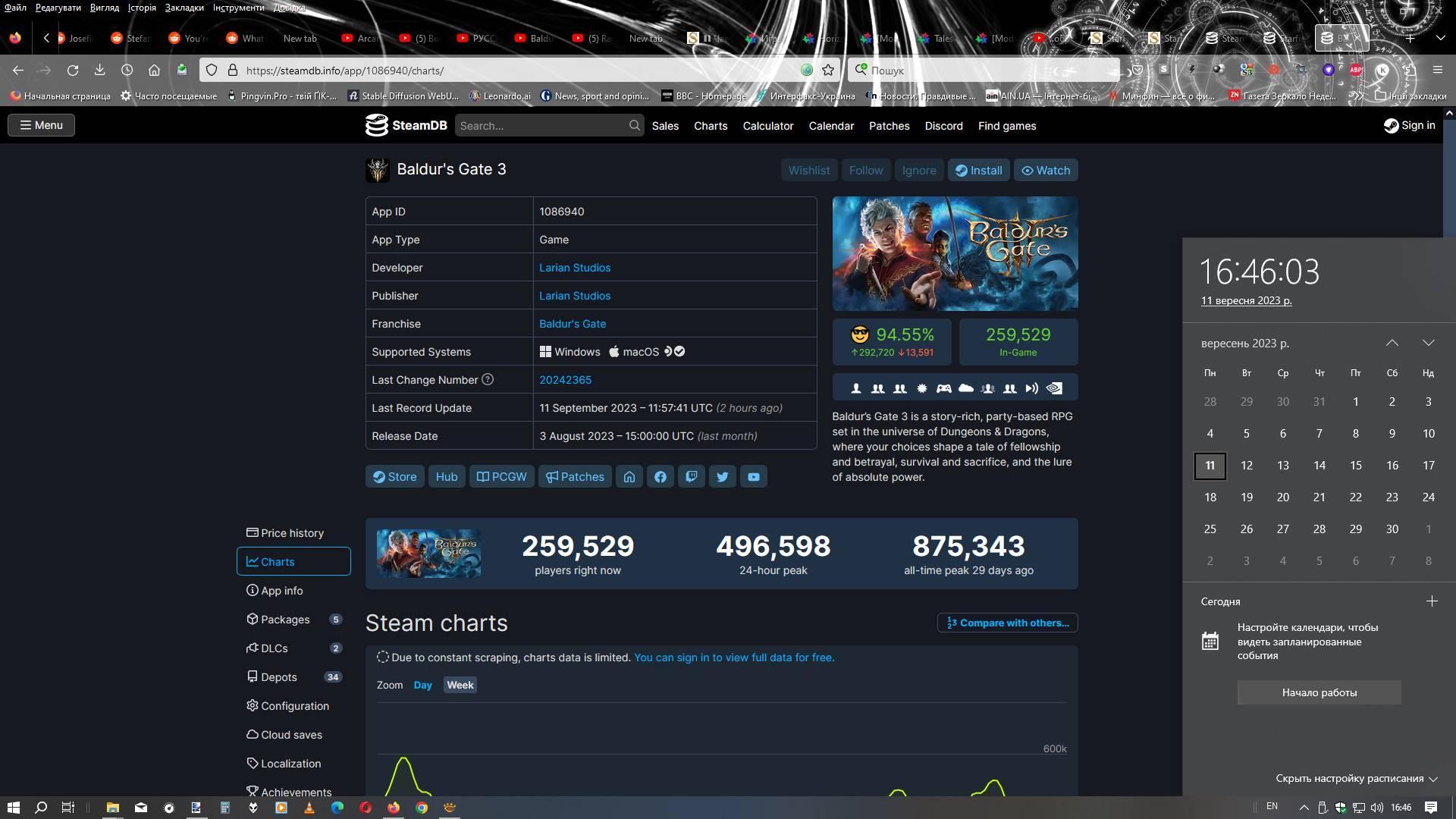
Task: Click the single-player feature icon
Action: click(856, 388)
